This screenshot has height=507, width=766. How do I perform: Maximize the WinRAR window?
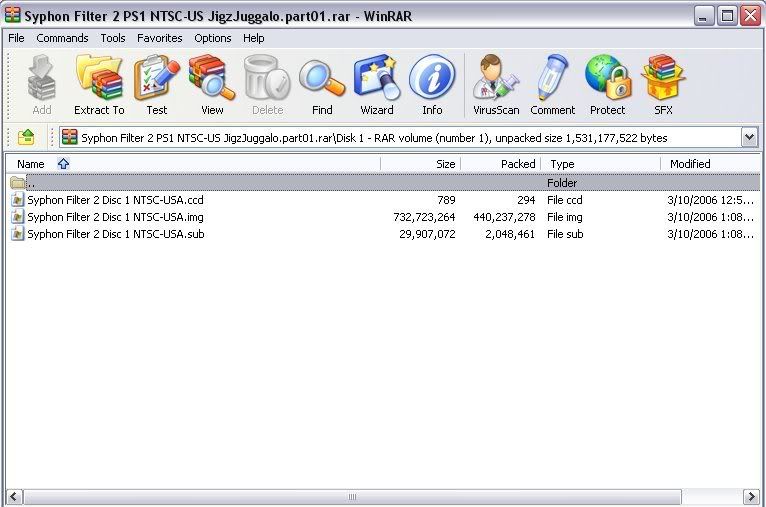click(x=727, y=16)
